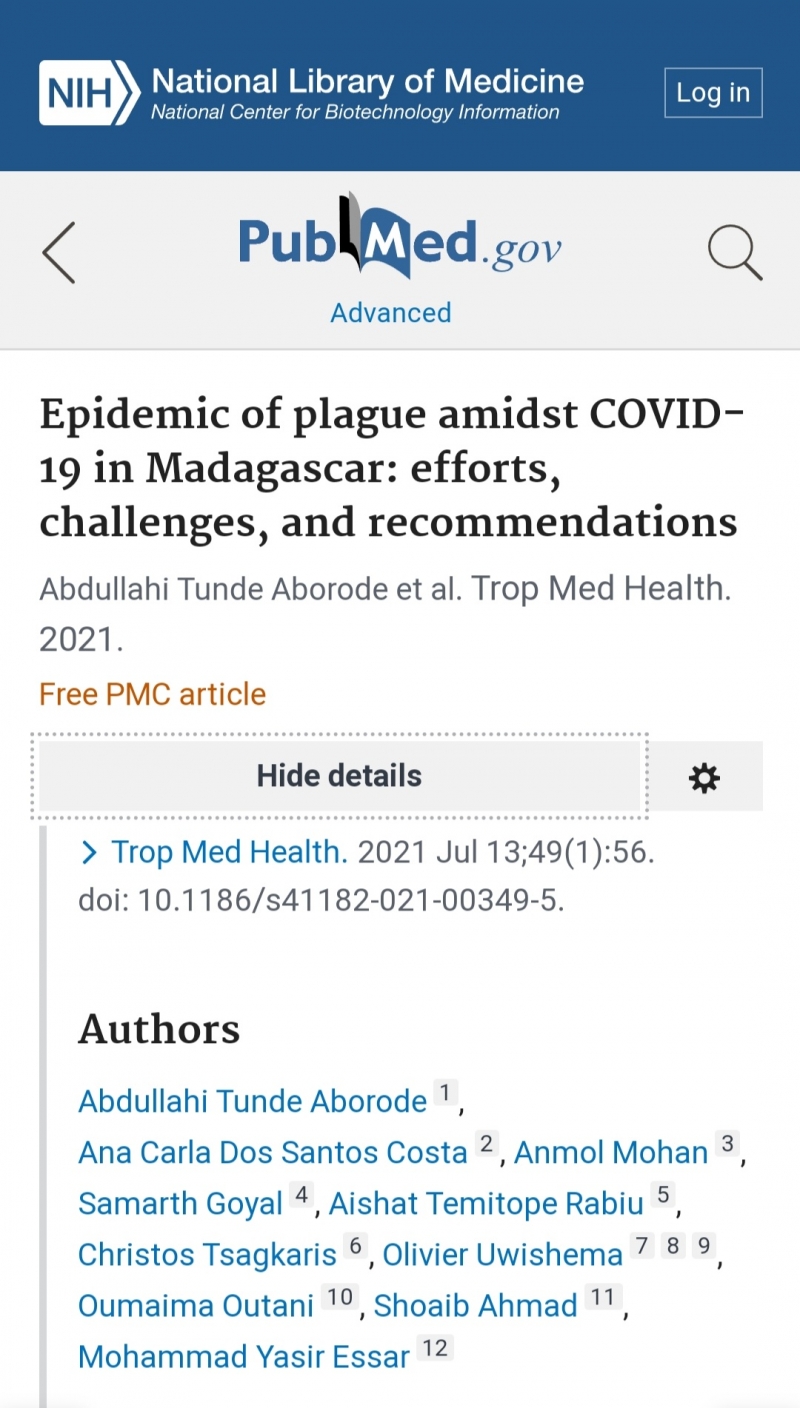
Task: Open author Anmol Mohan's link
Action: tap(611, 1152)
